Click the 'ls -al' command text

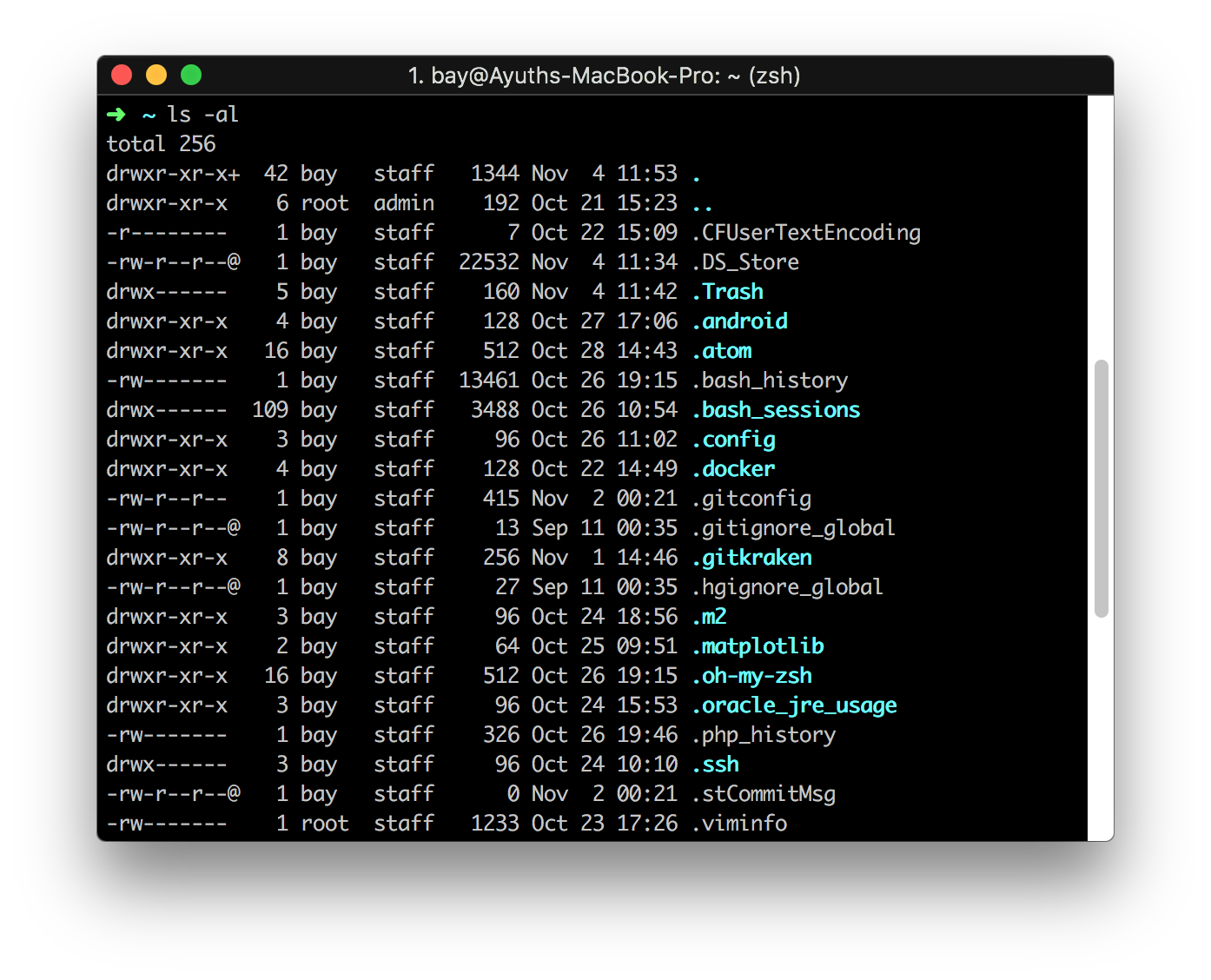pos(202,115)
